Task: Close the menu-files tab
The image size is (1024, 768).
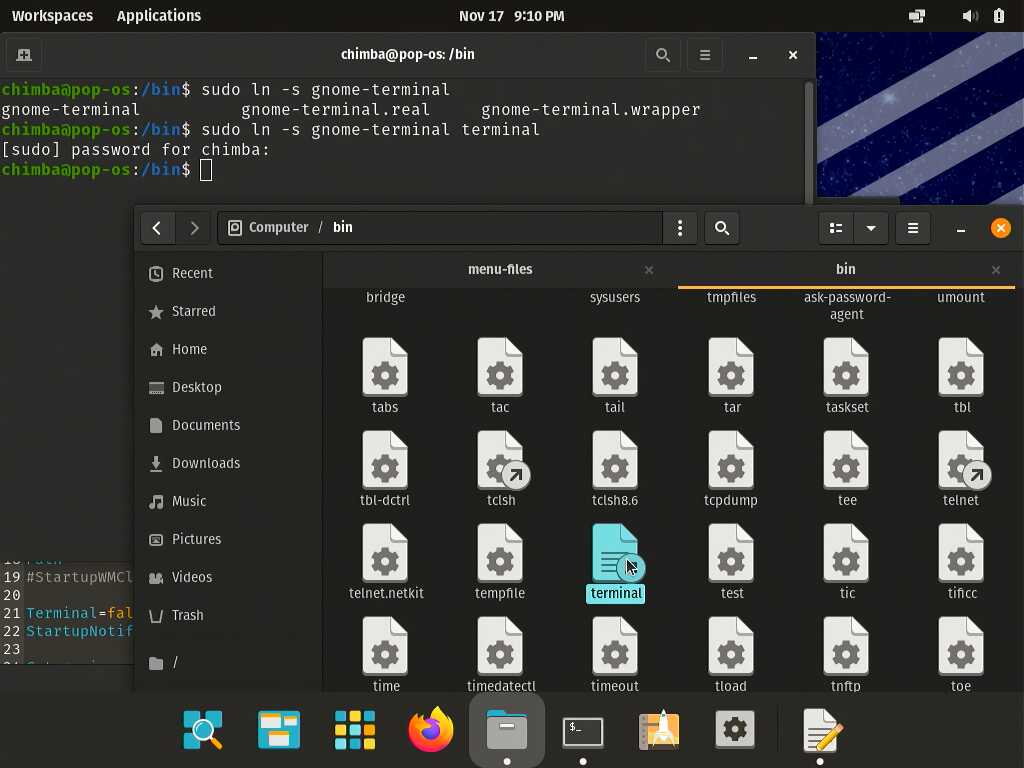Action: pyautogui.click(x=649, y=270)
